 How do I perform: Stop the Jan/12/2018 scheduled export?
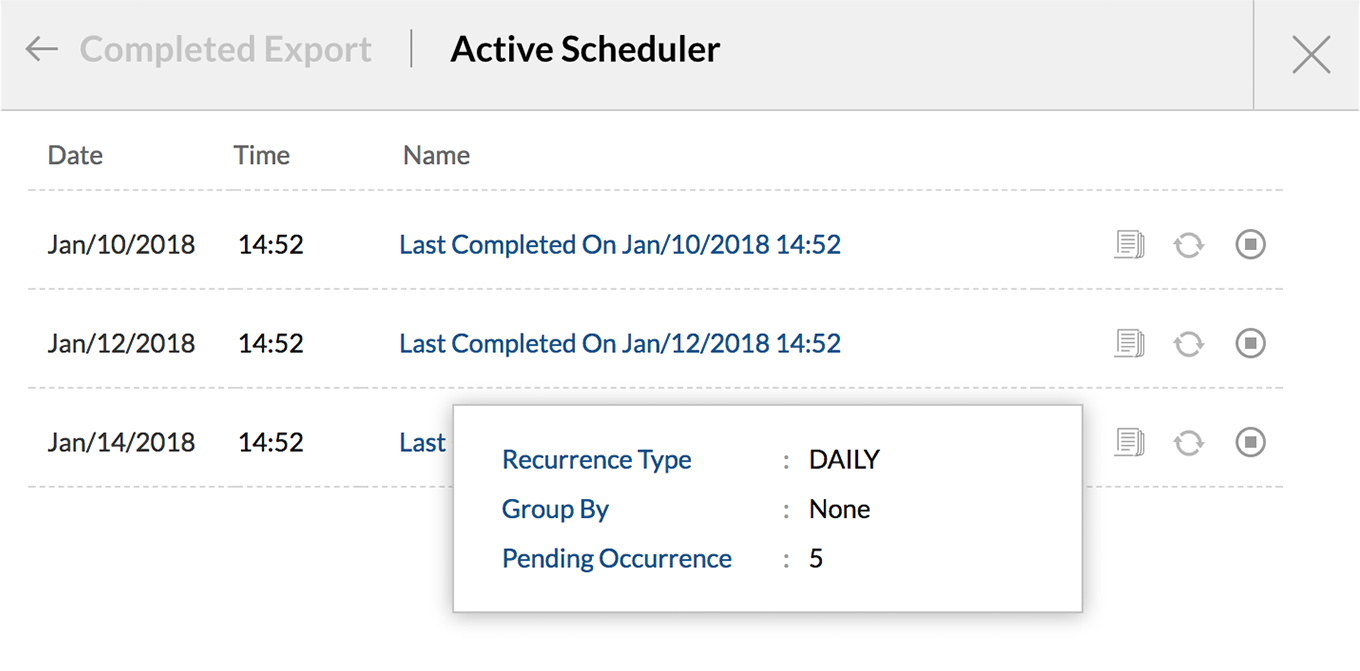pyautogui.click(x=1250, y=343)
